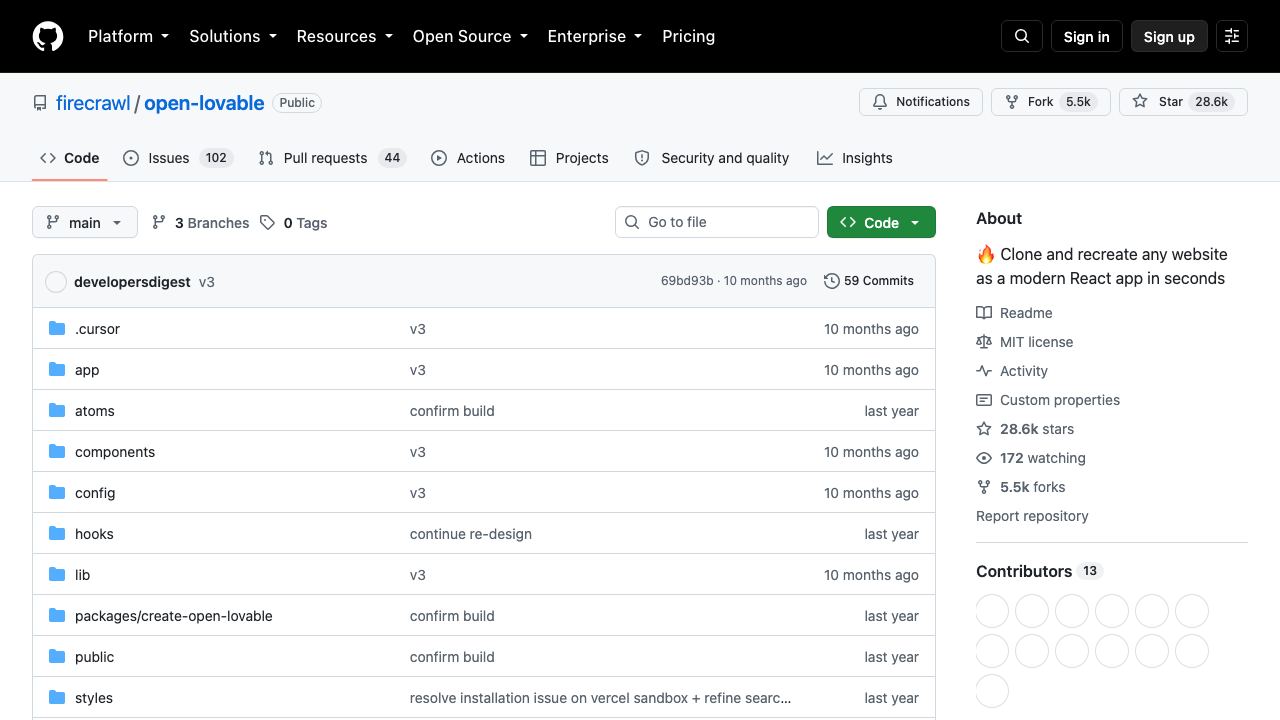Click the folder icon beside styles
Image resolution: width=1280 pixels, height=720 pixels.
(x=57, y=698)
